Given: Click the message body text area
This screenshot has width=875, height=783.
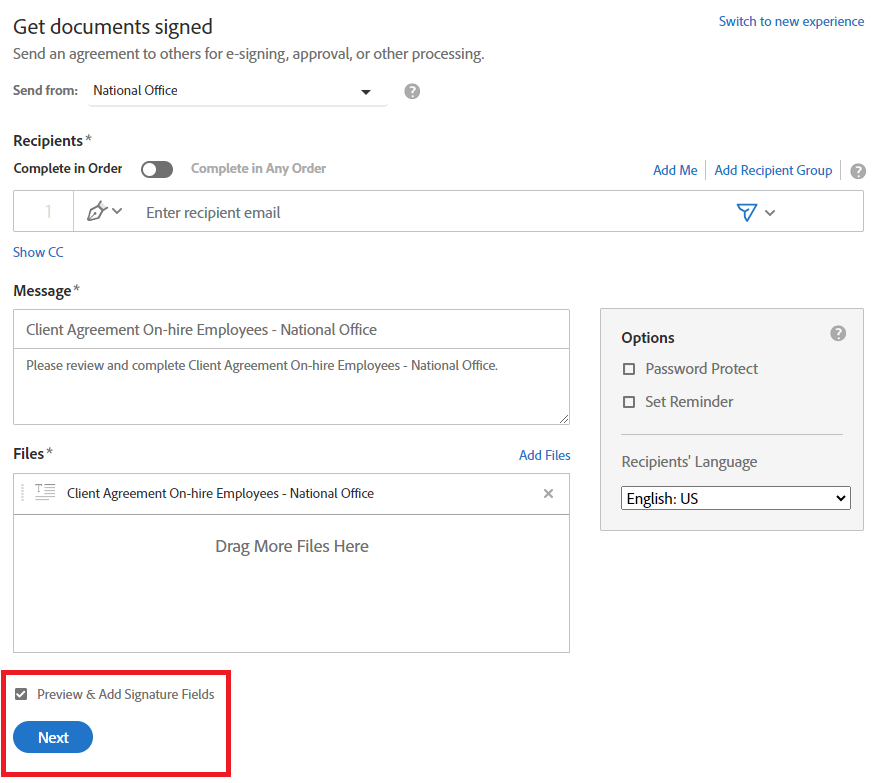Looking at the screenshot, I should pyautogui.click(x=291, y=386).
